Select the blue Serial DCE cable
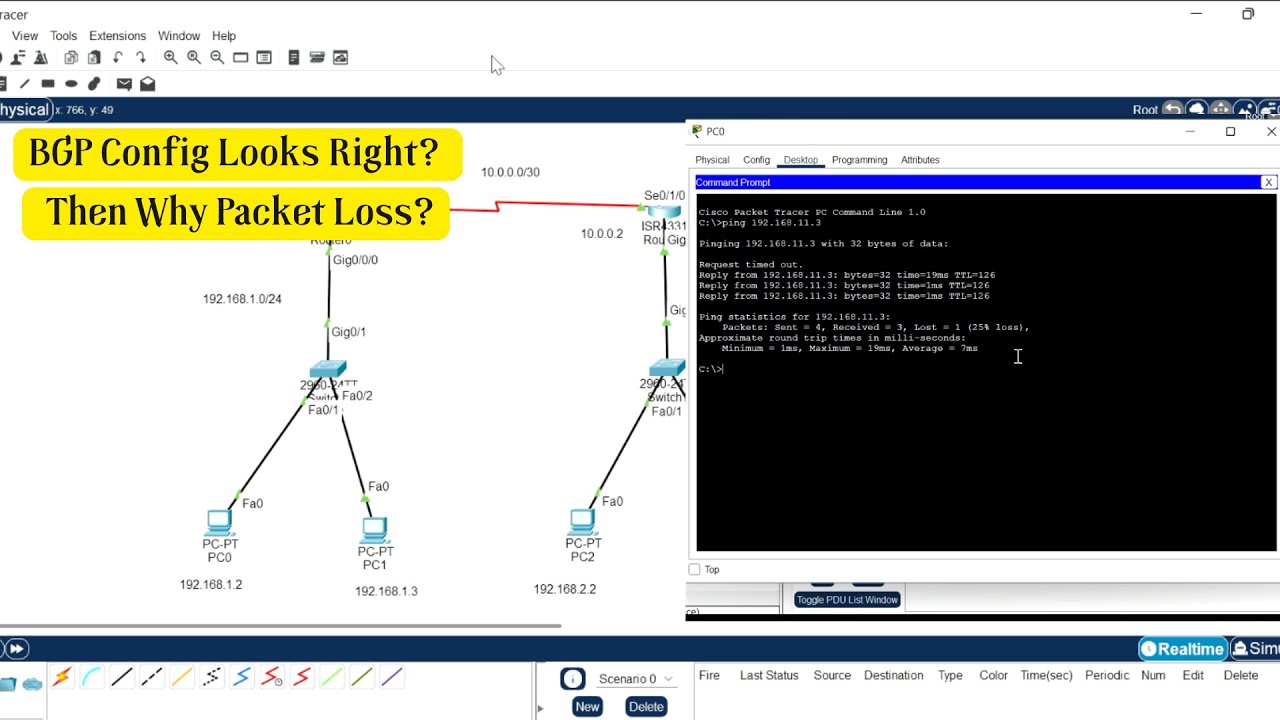 tap(242, 677)
